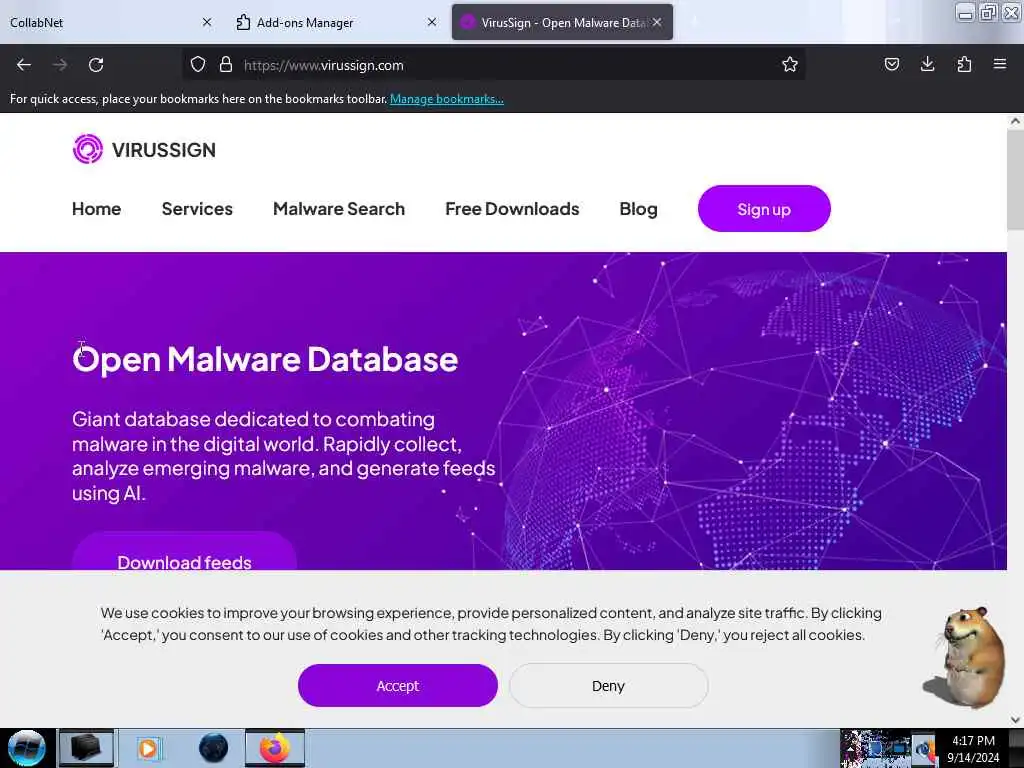Viewport: 1024px width, 768px height.
Task: Open the Downloads toolbar icon
Action: [x=927, y=64]
